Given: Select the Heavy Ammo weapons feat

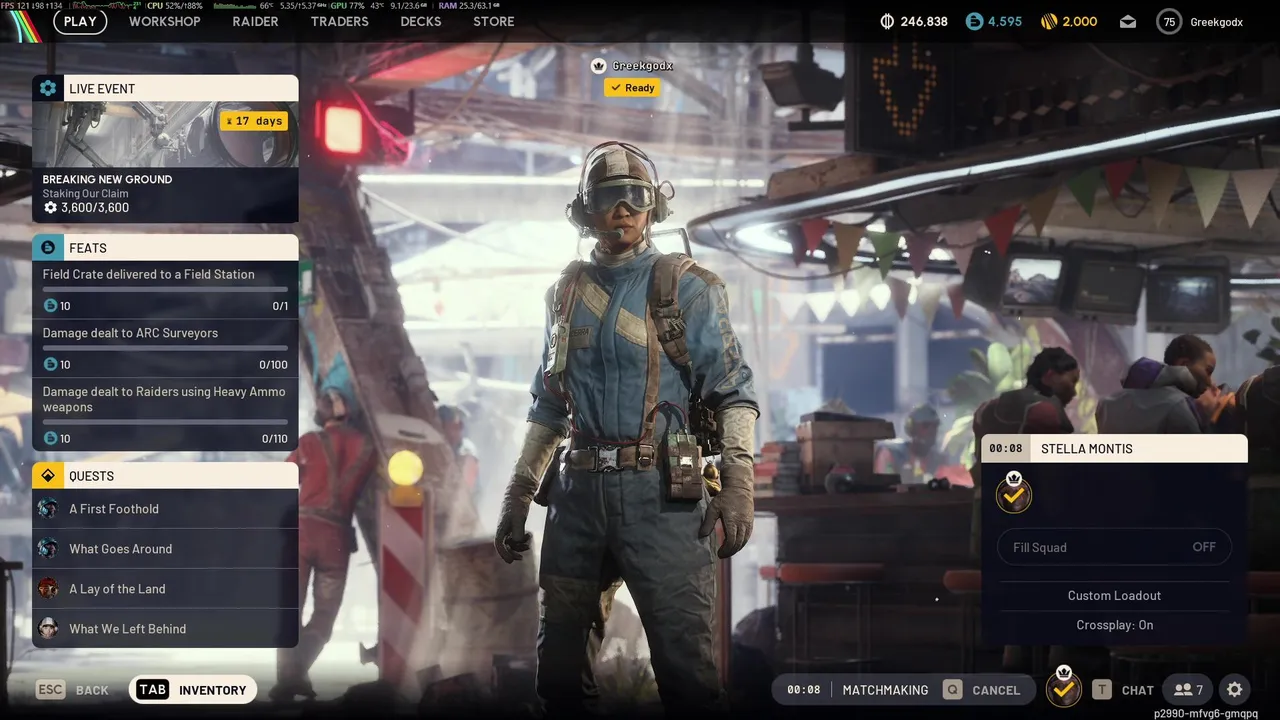Looking at the screenshot, I should pos(165,415).
